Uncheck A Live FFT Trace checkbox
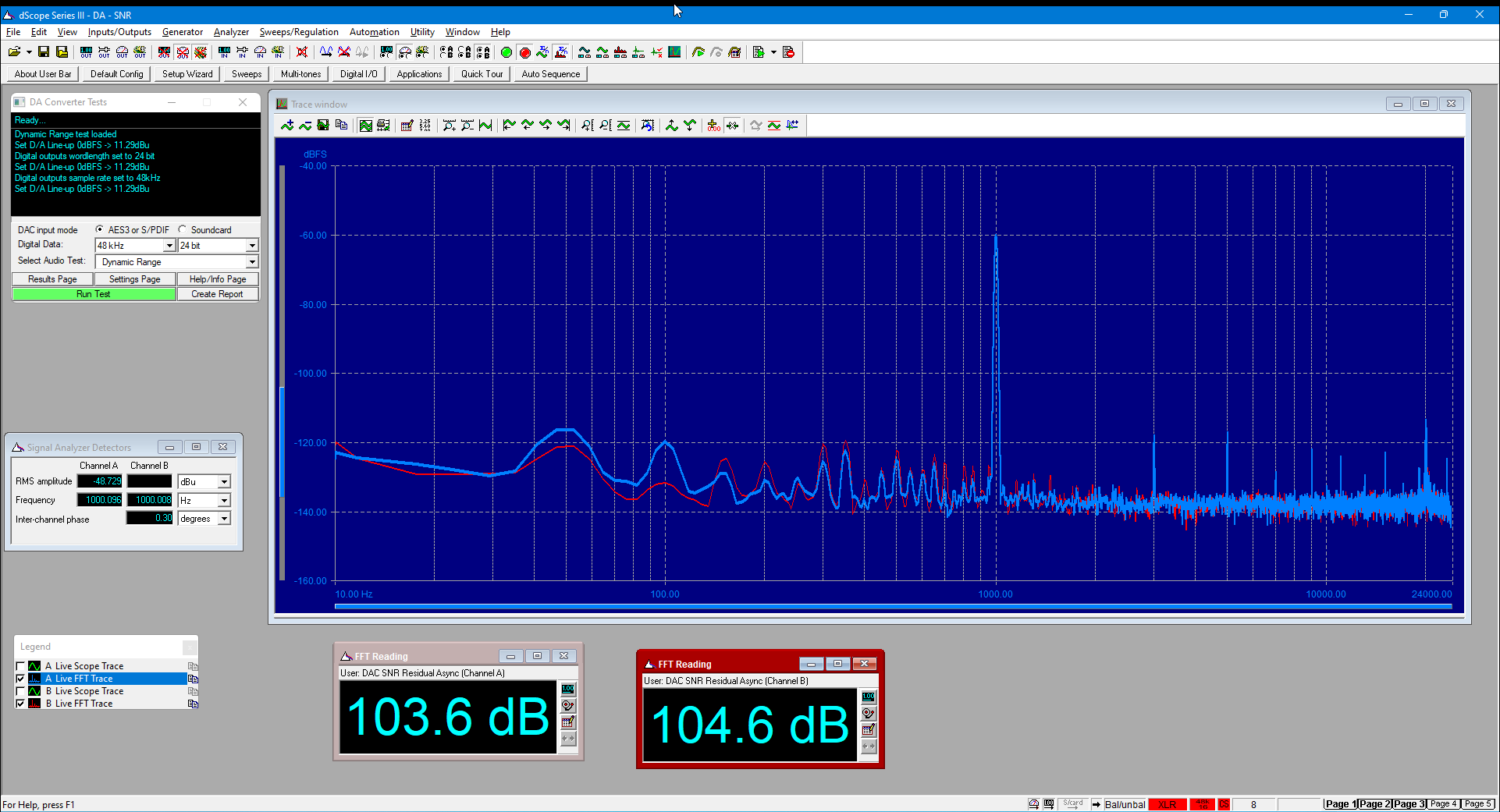This screenshot has height=812, width=1500. pyautogui.click(x=20, y=679)
